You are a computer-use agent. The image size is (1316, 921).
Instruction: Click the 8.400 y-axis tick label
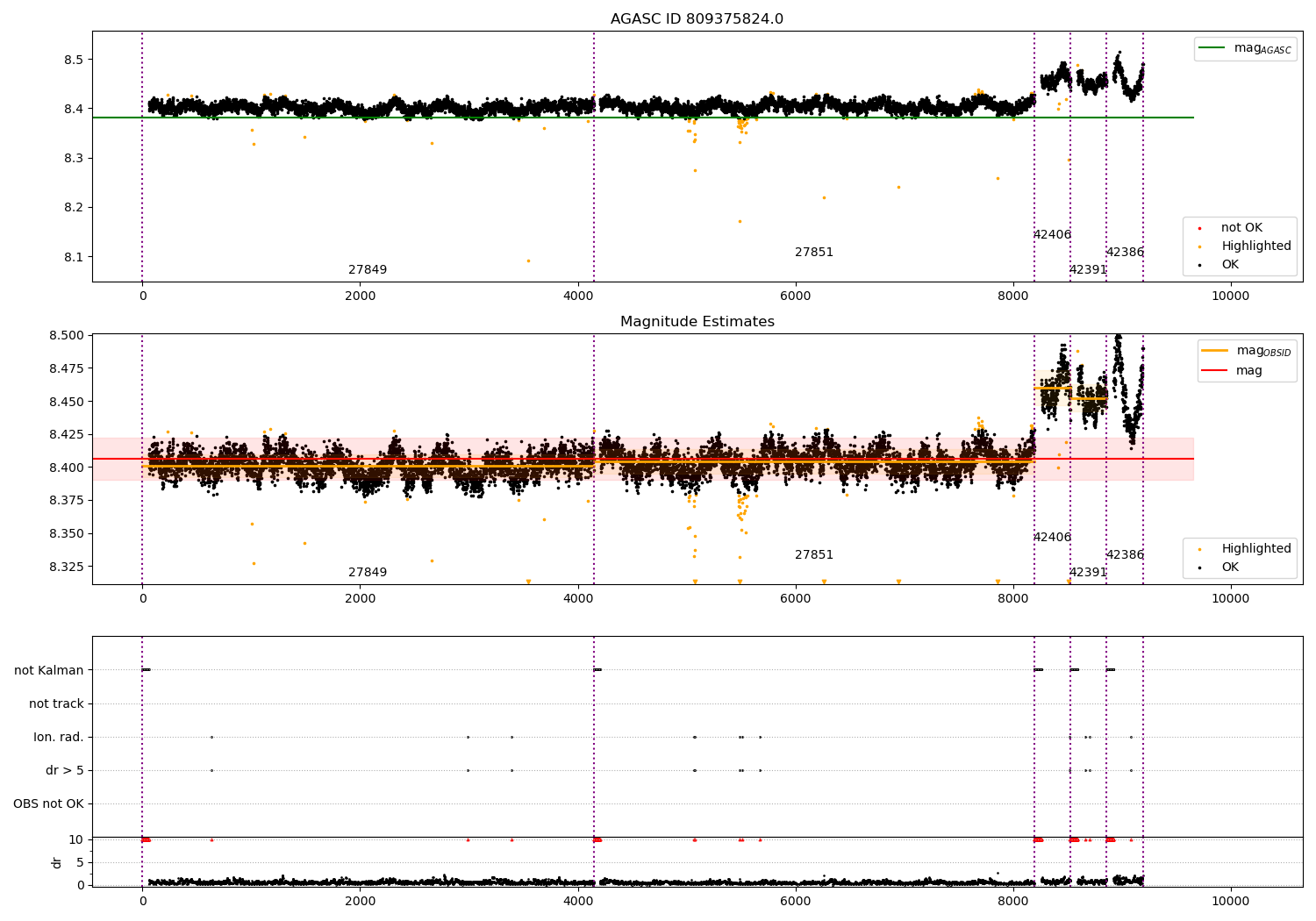[67, 468]
